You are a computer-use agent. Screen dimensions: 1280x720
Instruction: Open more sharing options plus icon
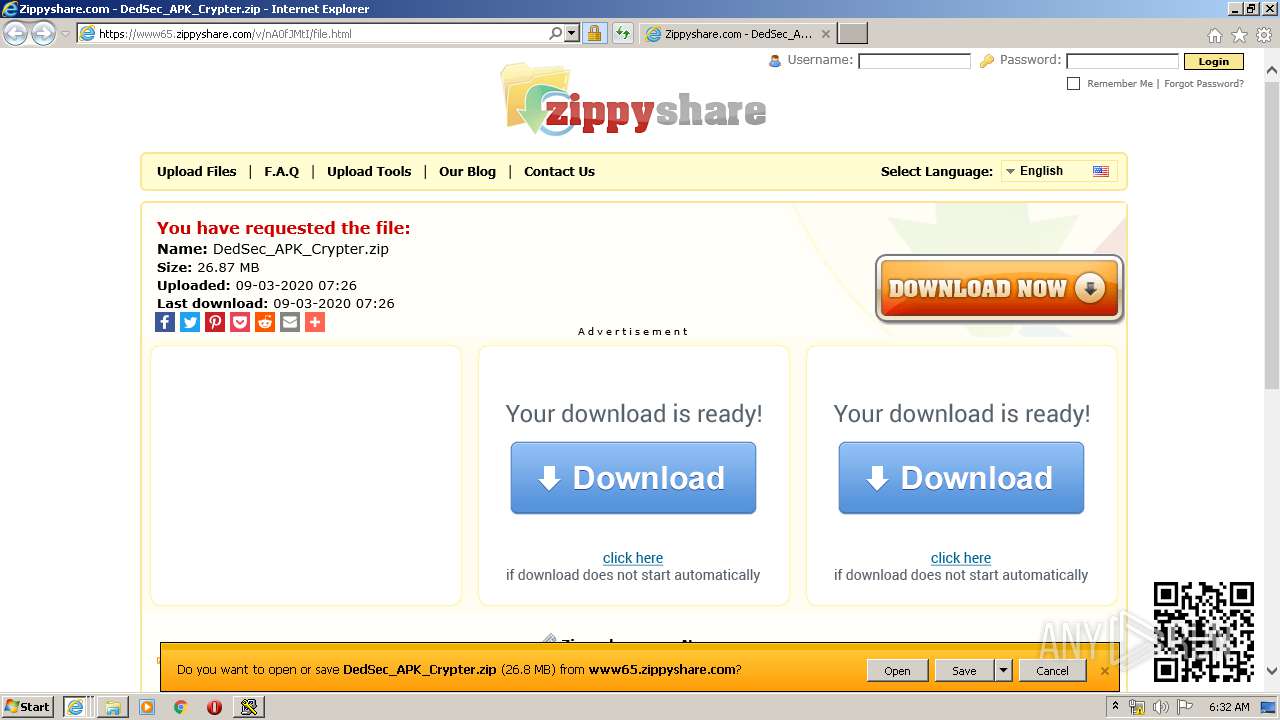315,322
